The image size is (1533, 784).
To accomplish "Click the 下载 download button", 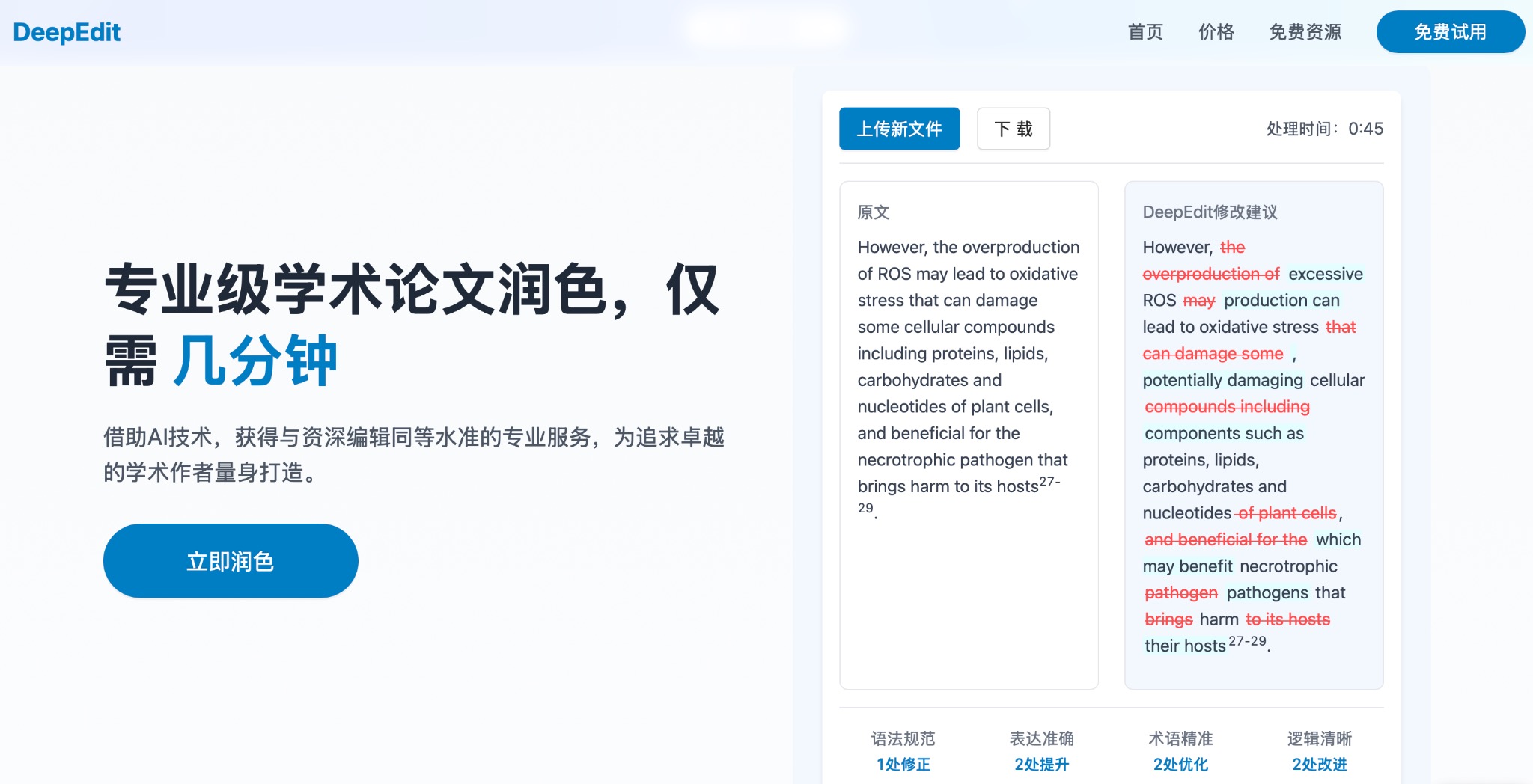I will [x=1013, y=129].
